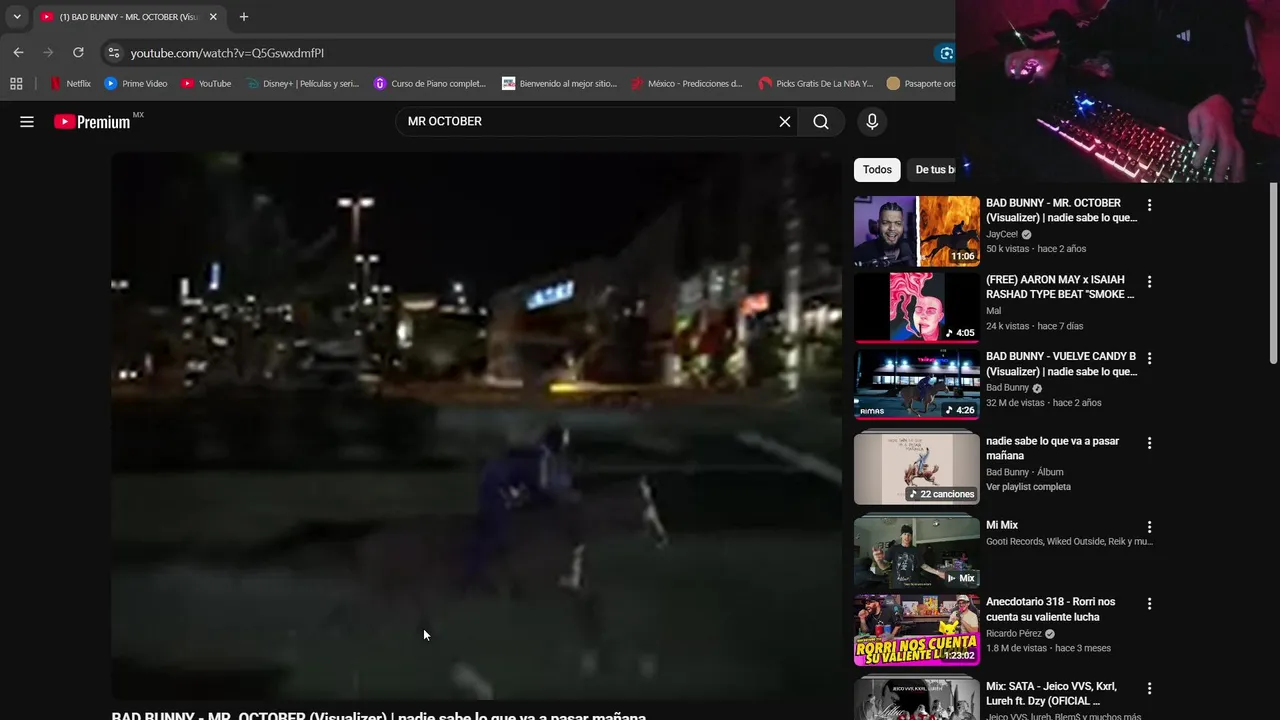This screenshot has width=1280, height=720.
Task: Open 'nadie sabe lo que va a pasar mañana' album title
Action: pos(1052,448)
